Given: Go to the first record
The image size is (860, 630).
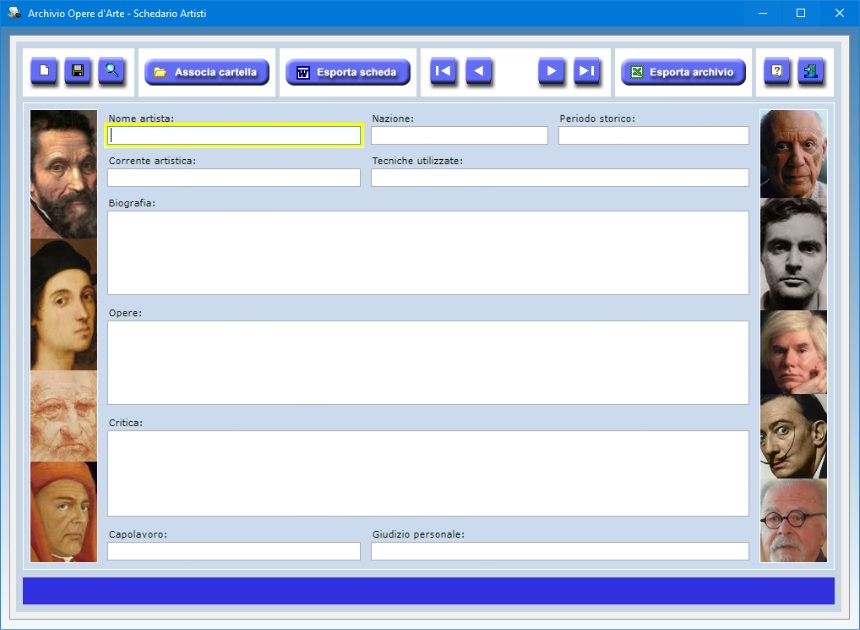Looking at the screenshot, I should point(443,71).
